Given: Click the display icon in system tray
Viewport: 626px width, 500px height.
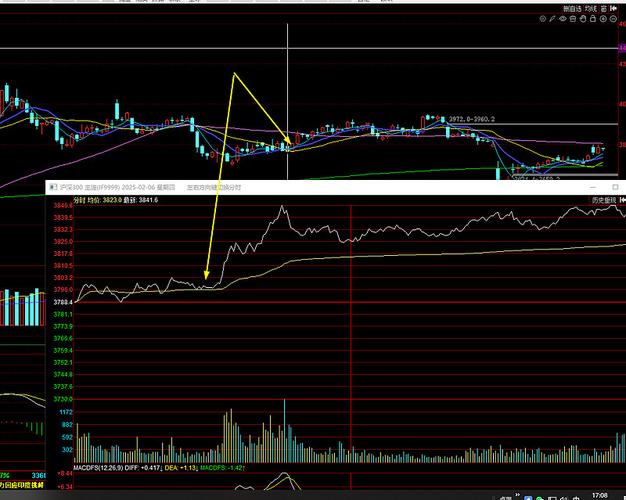Looking at the screenshot, I should click(x=552, y=498).
